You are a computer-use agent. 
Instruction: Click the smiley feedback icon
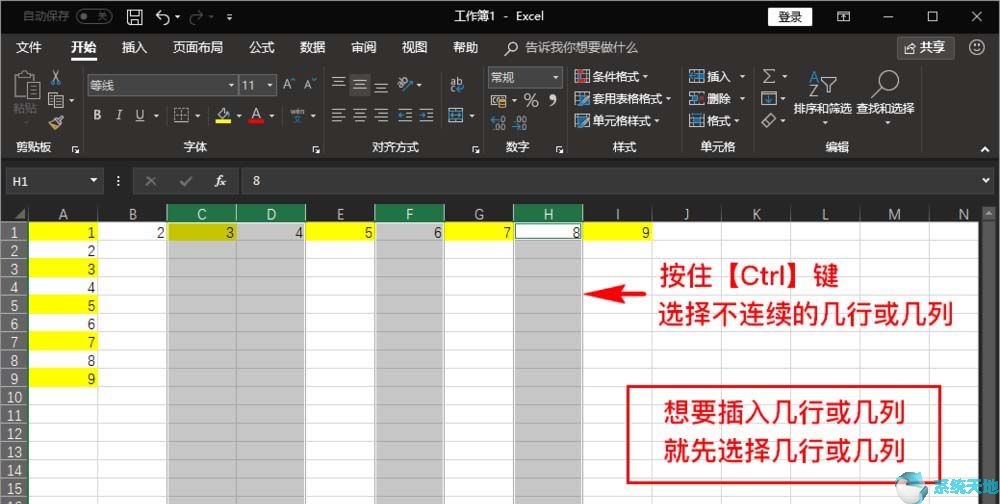point(976,47)
